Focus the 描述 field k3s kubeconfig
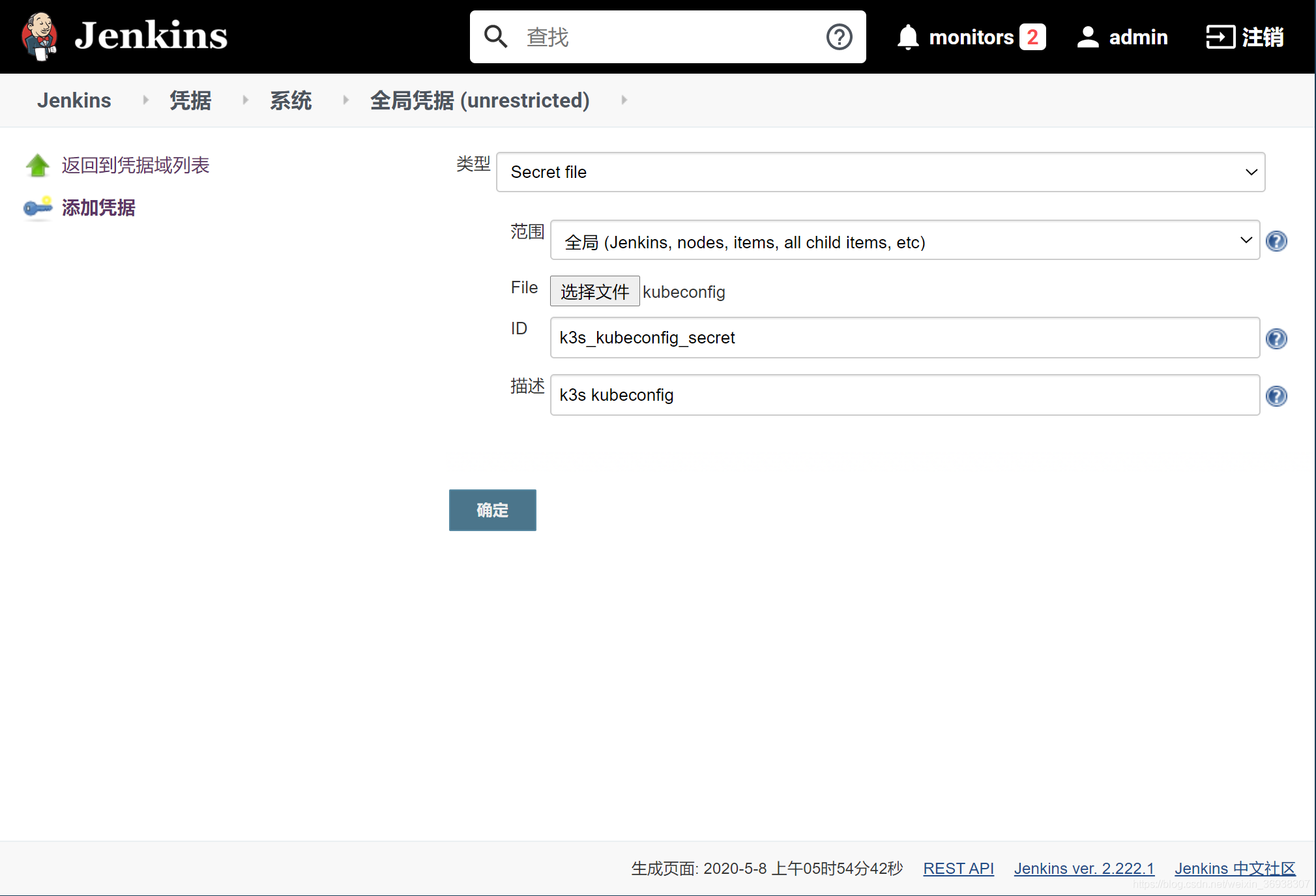This screenshot has width=1316, height=896. [905, 395]
